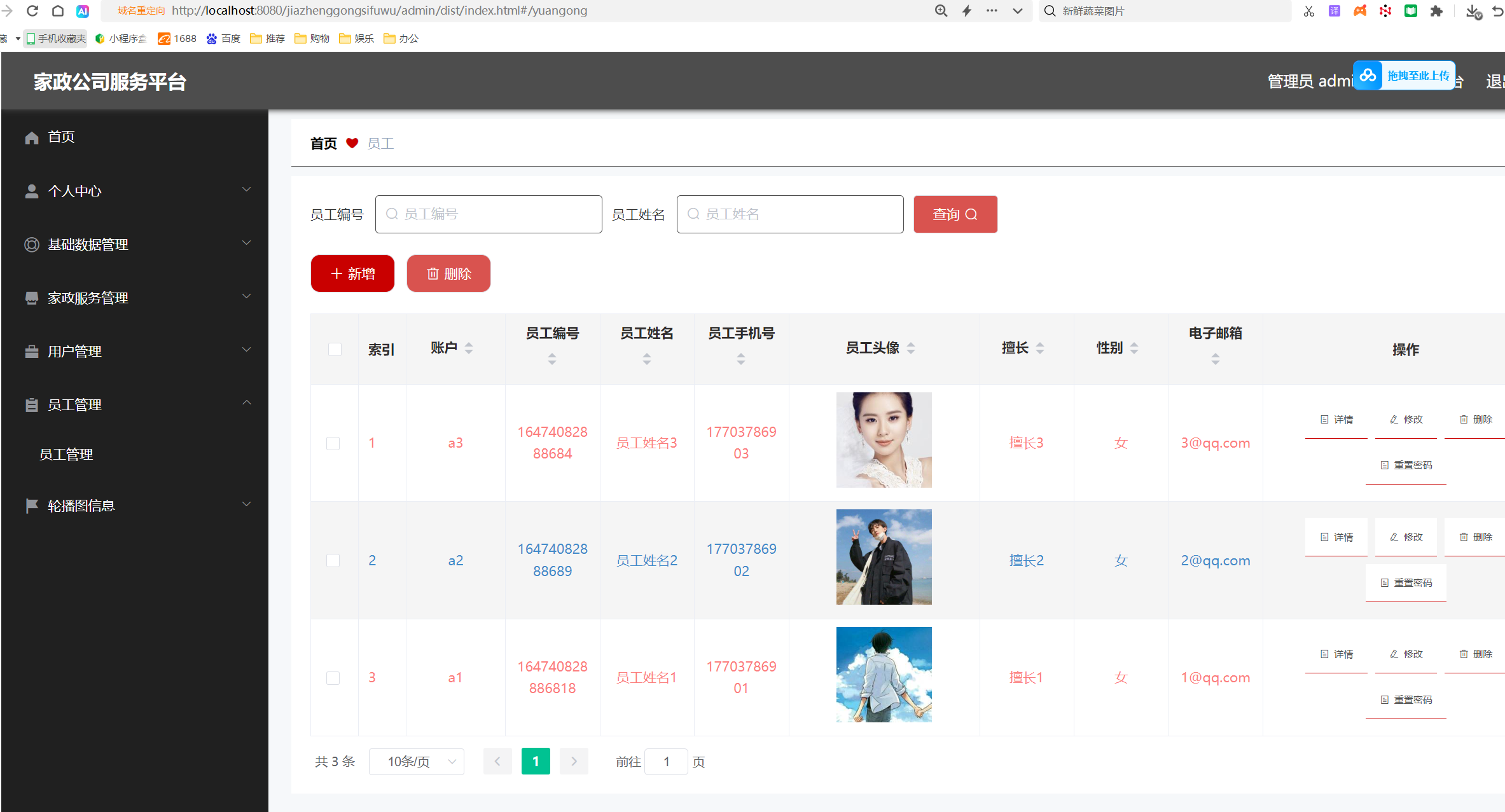Viewport: 1505px width, 812px height.
Task: Click the avatar thumbnail of employee a1
Action: click(884, 675)
